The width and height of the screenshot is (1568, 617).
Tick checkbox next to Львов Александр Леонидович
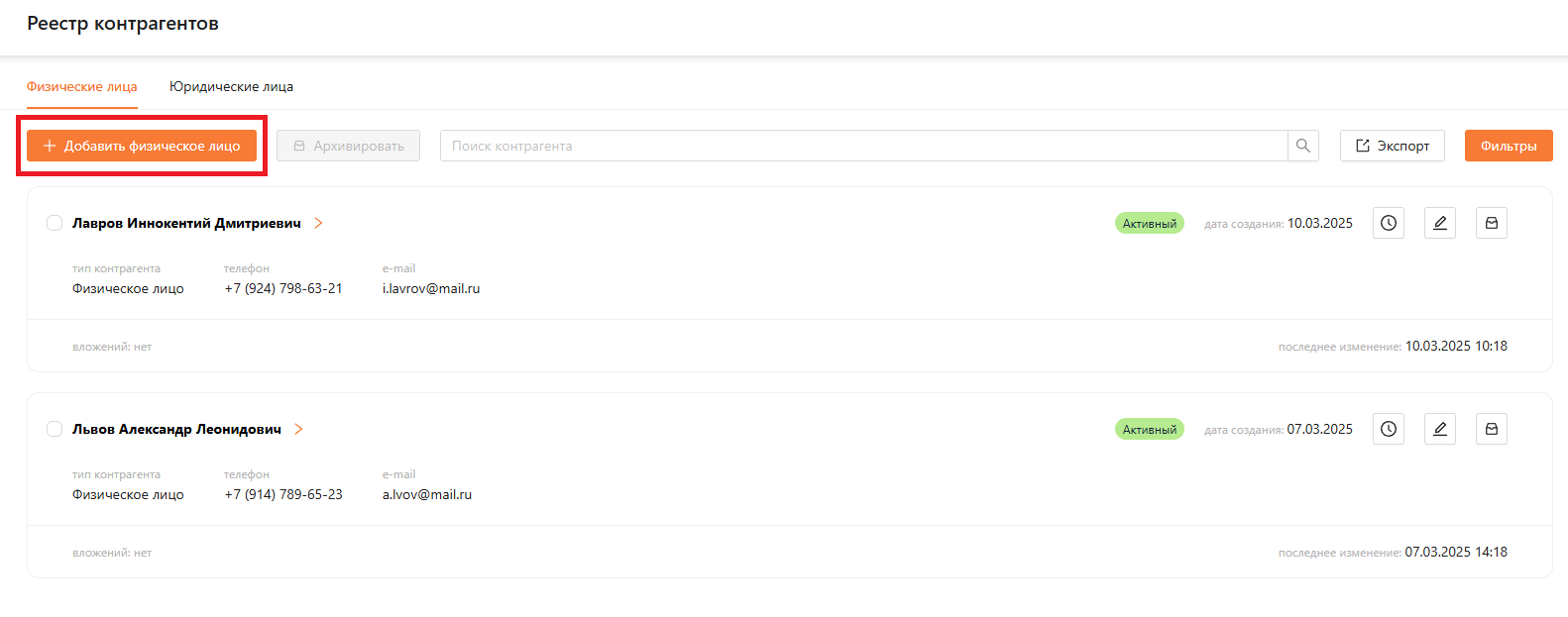[55, 429]
